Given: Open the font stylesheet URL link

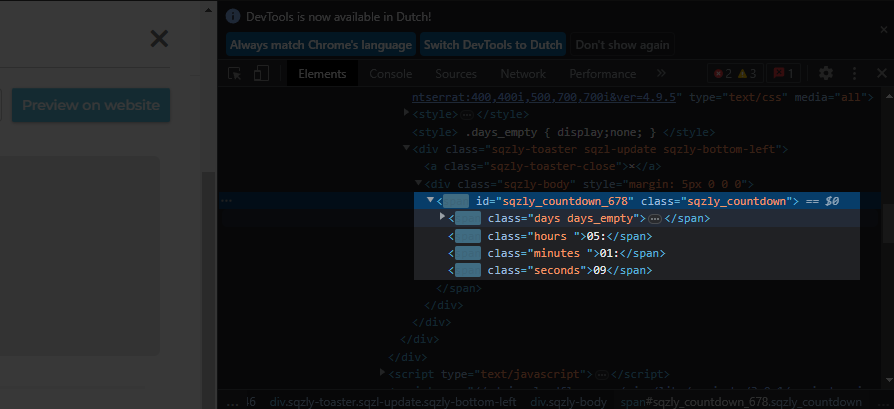Looking at the screenshot, I should pyautogui.click(x=544, y=97).
